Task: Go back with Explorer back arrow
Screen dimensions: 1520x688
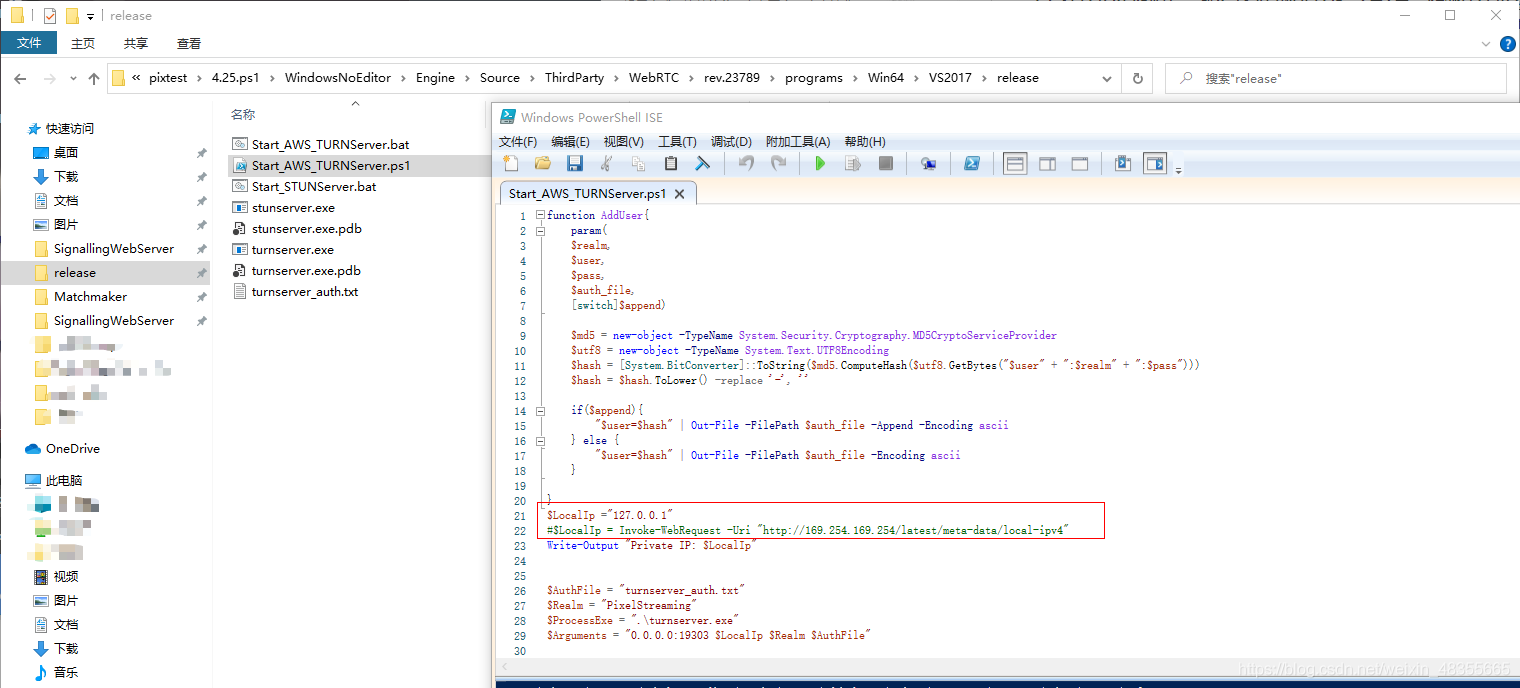Action: [20, 78]
